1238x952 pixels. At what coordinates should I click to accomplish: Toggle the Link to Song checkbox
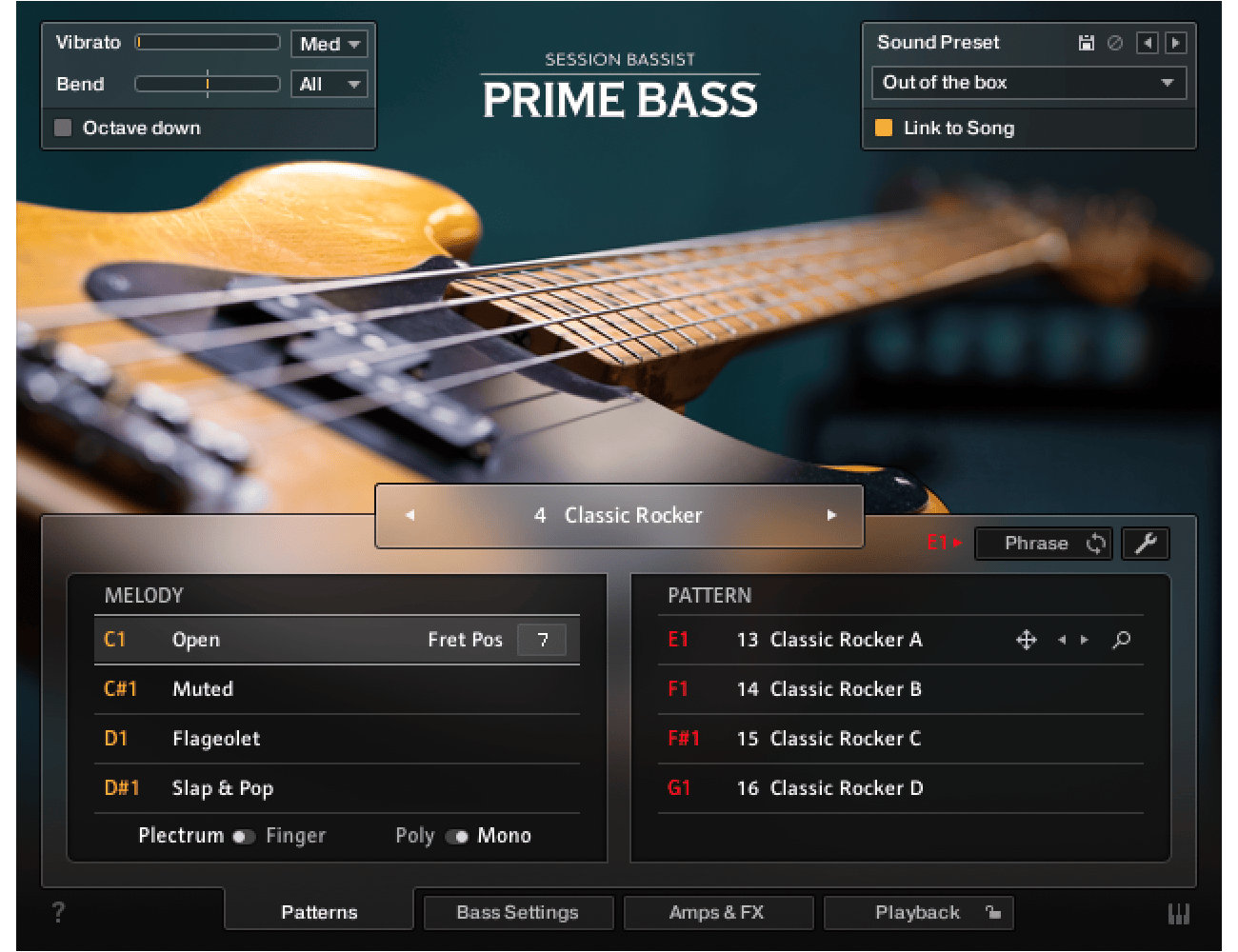(x=884, y=128)
